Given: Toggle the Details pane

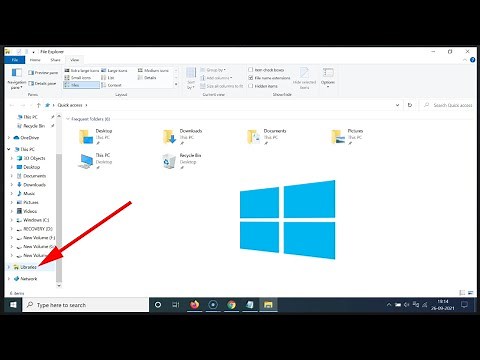Looking at the screenshot, I should pos(42,83).
